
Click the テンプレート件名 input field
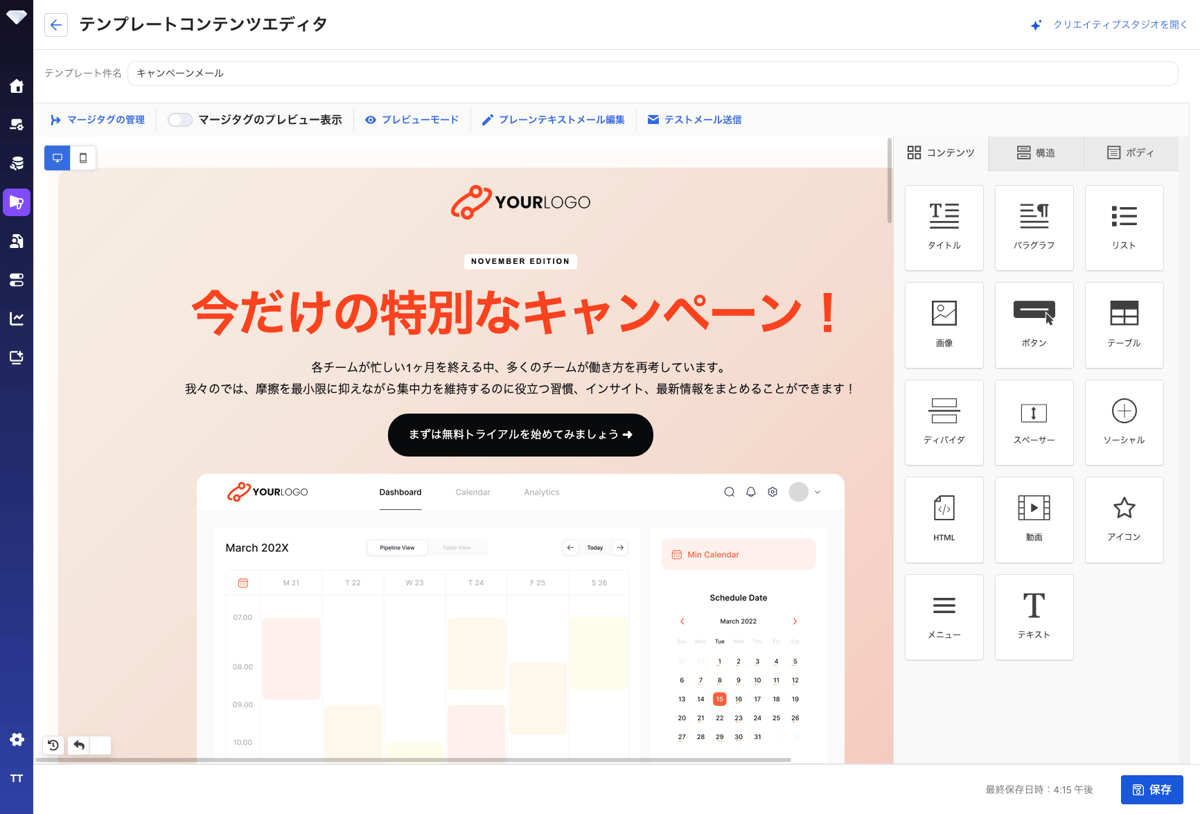(653, 73)
